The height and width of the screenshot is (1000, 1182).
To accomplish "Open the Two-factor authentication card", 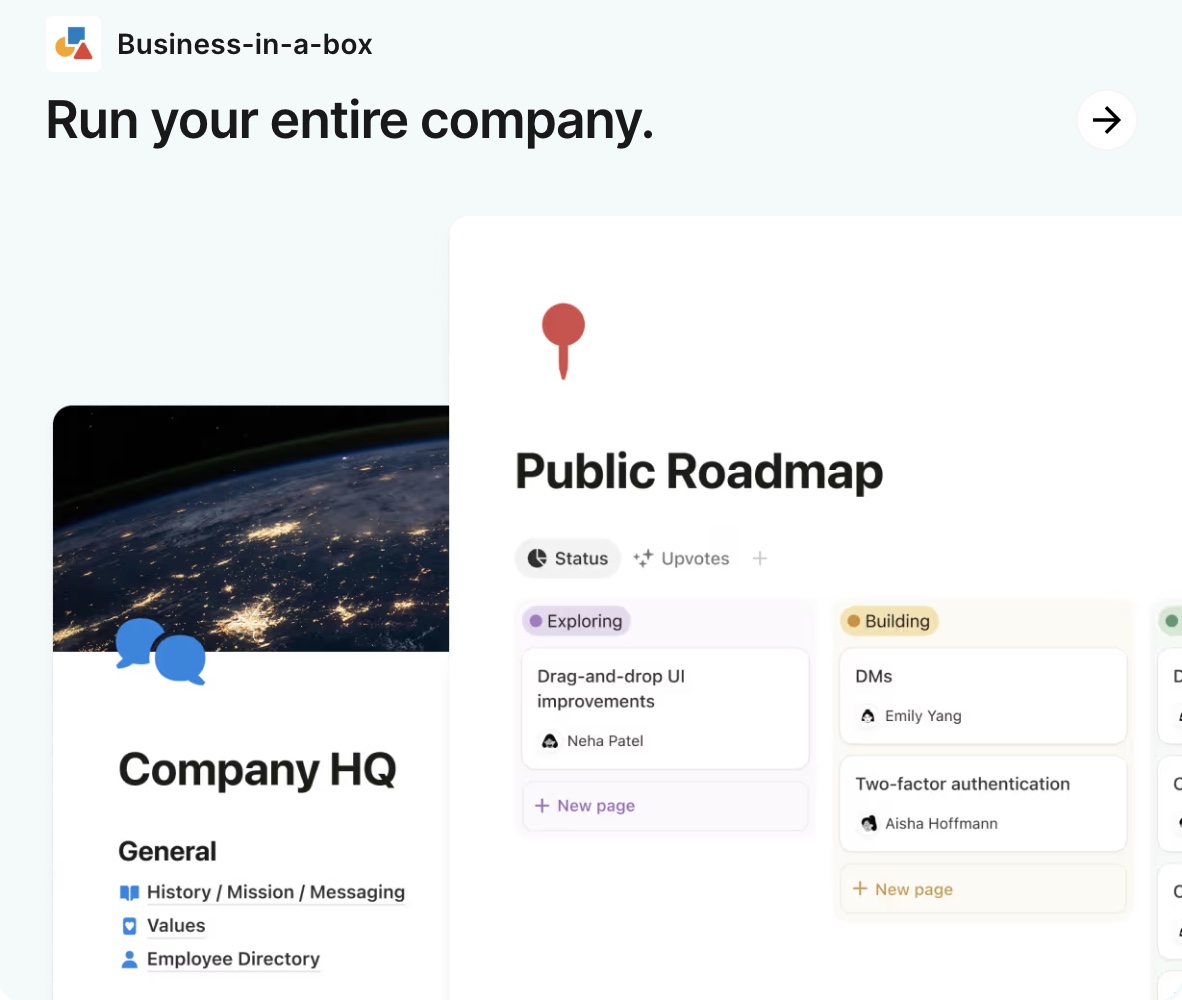I will (983, 803).
